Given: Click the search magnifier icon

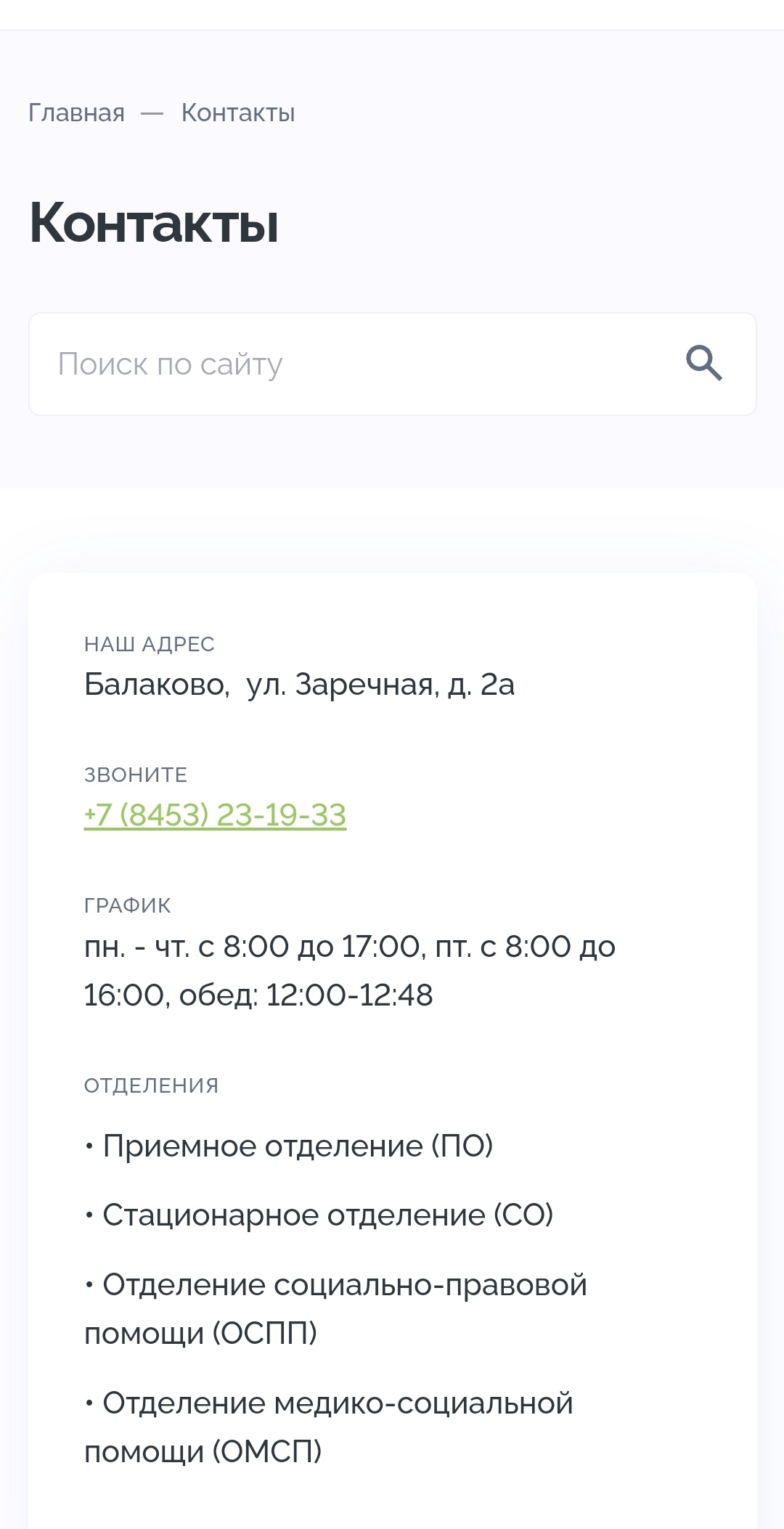Looking at the screenshot, I should click(704, 364).
